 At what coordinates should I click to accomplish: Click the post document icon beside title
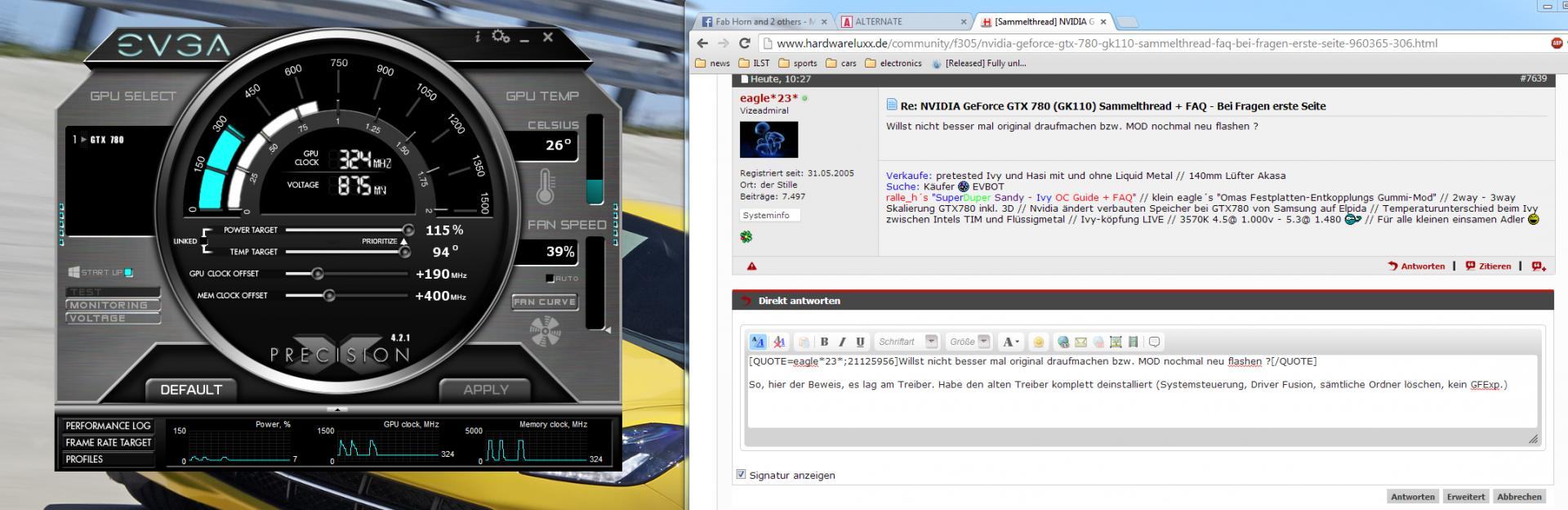892,105
